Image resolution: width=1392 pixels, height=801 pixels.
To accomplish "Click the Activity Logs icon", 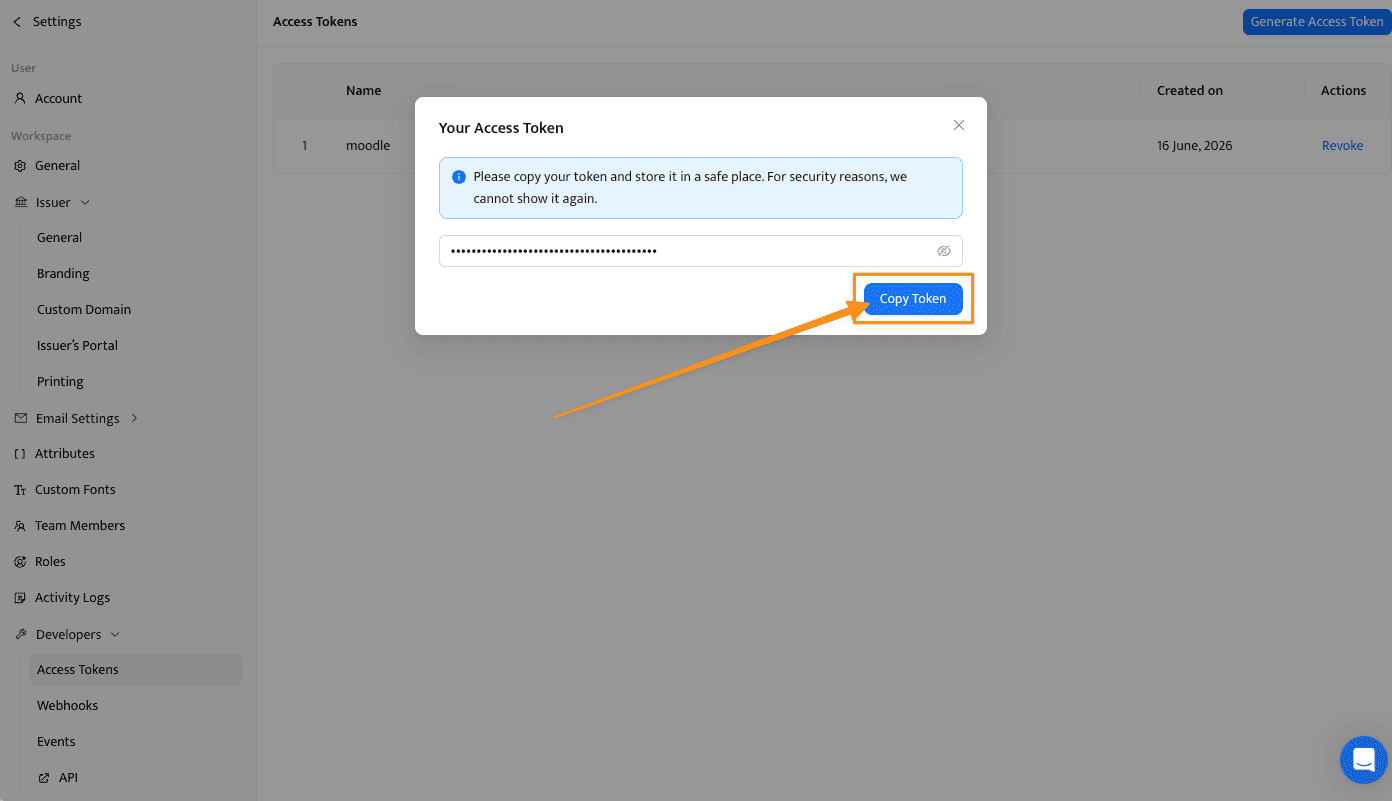I will [x=20, y=598].
